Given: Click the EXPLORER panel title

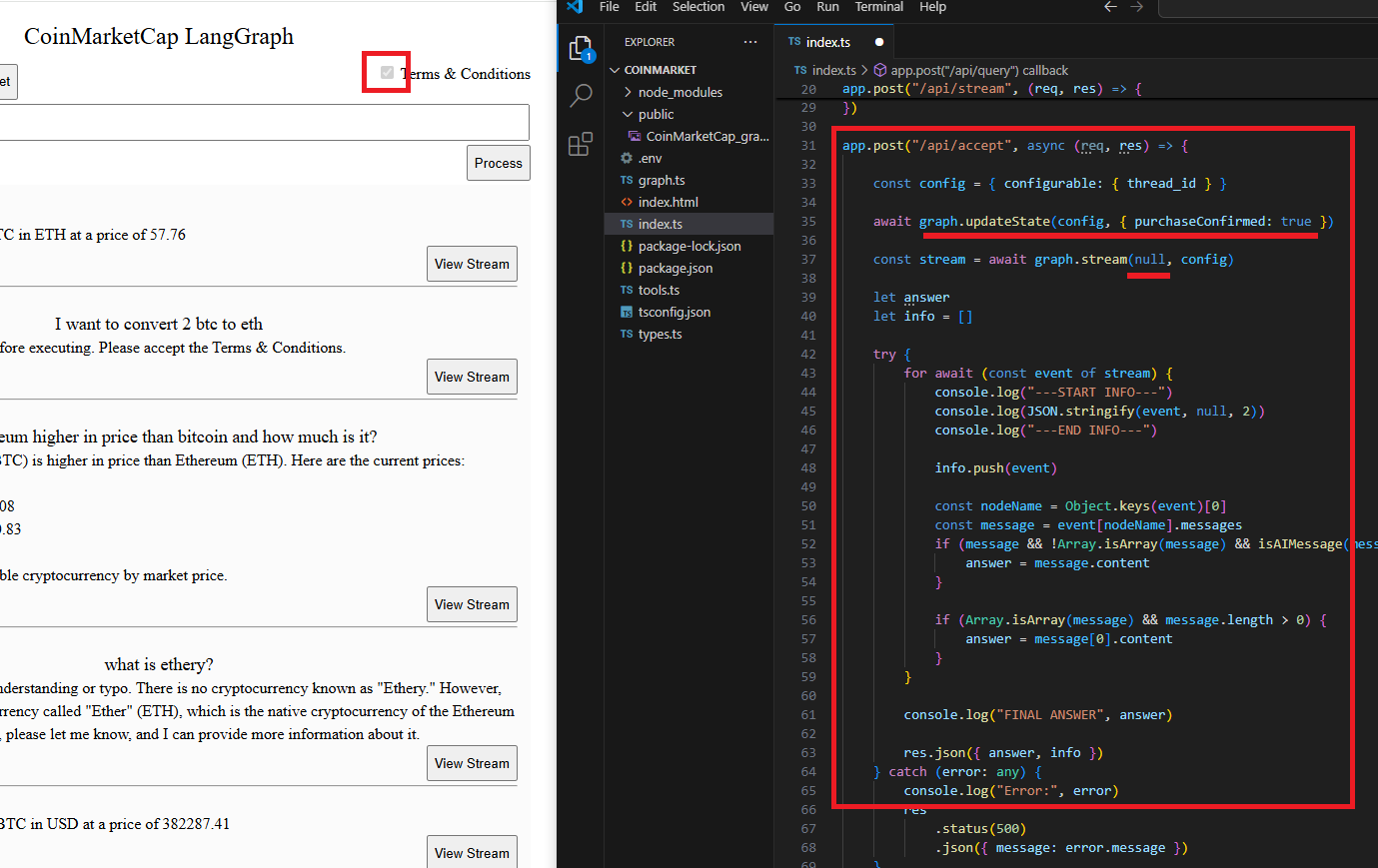Looking at the screenshot, I should pyautogui.click(x=650, y=42).
